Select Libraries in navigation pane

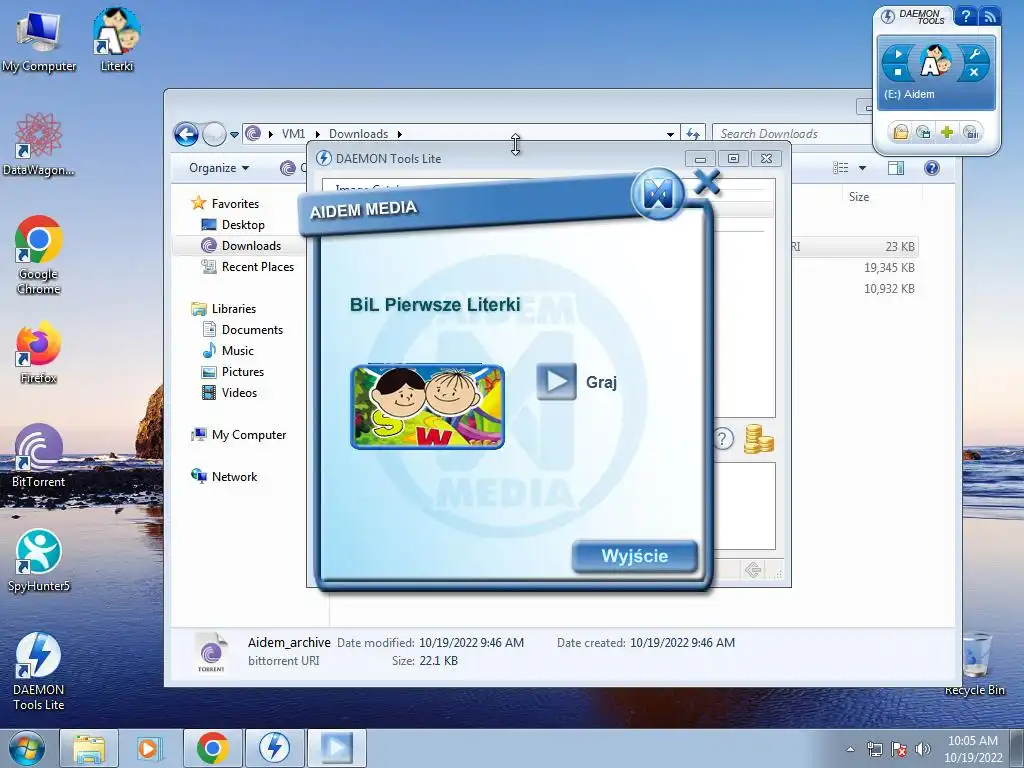pyautogui.click(x=223, y=309)
